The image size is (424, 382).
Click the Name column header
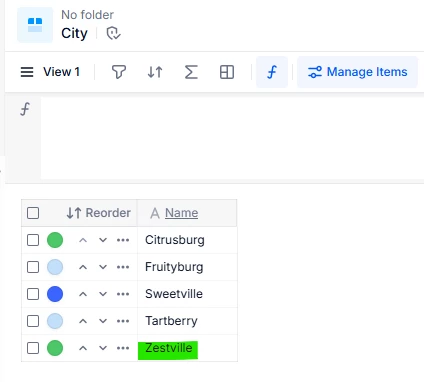(x=181, y=213)
